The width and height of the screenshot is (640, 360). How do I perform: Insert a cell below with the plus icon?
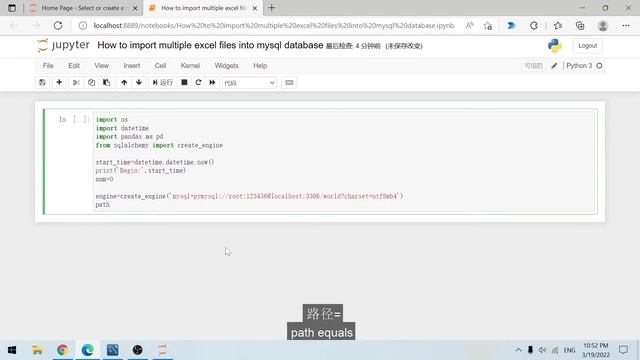pyautogui.click(x=59, y=82)
